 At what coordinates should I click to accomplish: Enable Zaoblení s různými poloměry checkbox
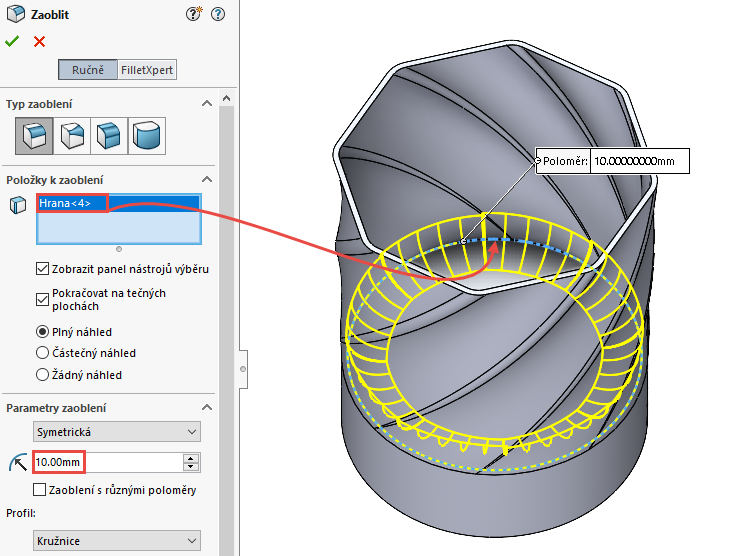(x=40, y=489)
